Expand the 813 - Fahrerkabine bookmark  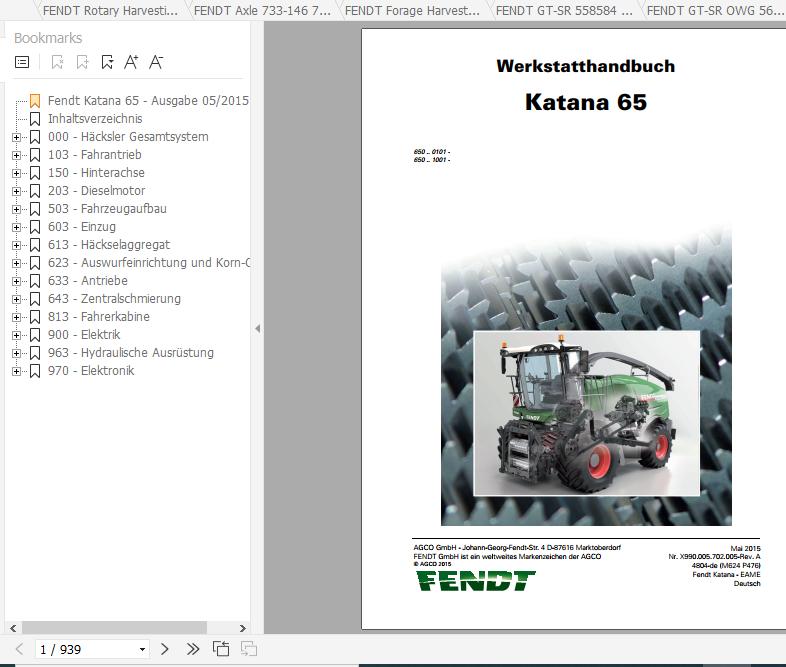(17, 318)
